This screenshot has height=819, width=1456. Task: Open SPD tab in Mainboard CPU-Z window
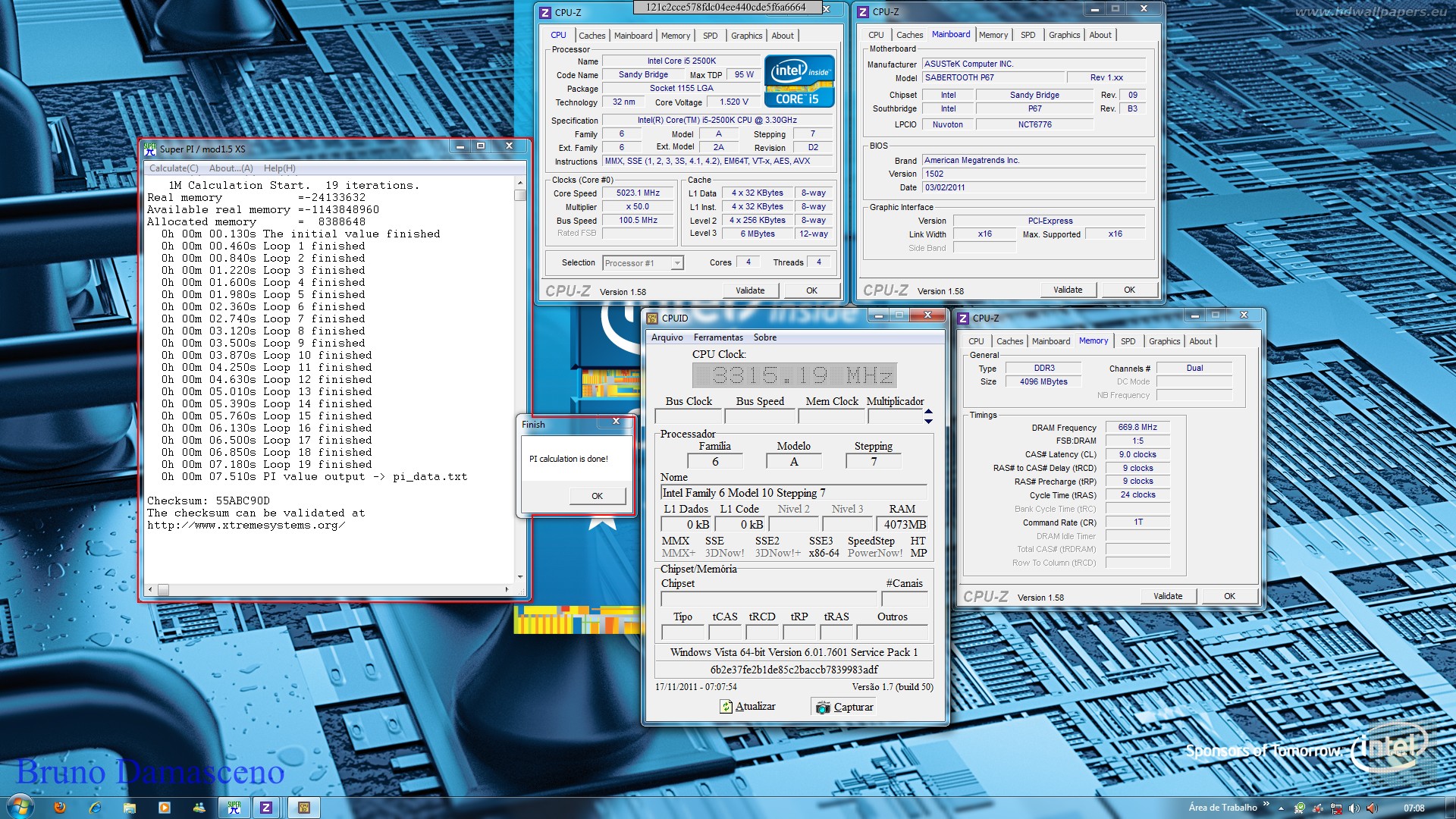1028,35
